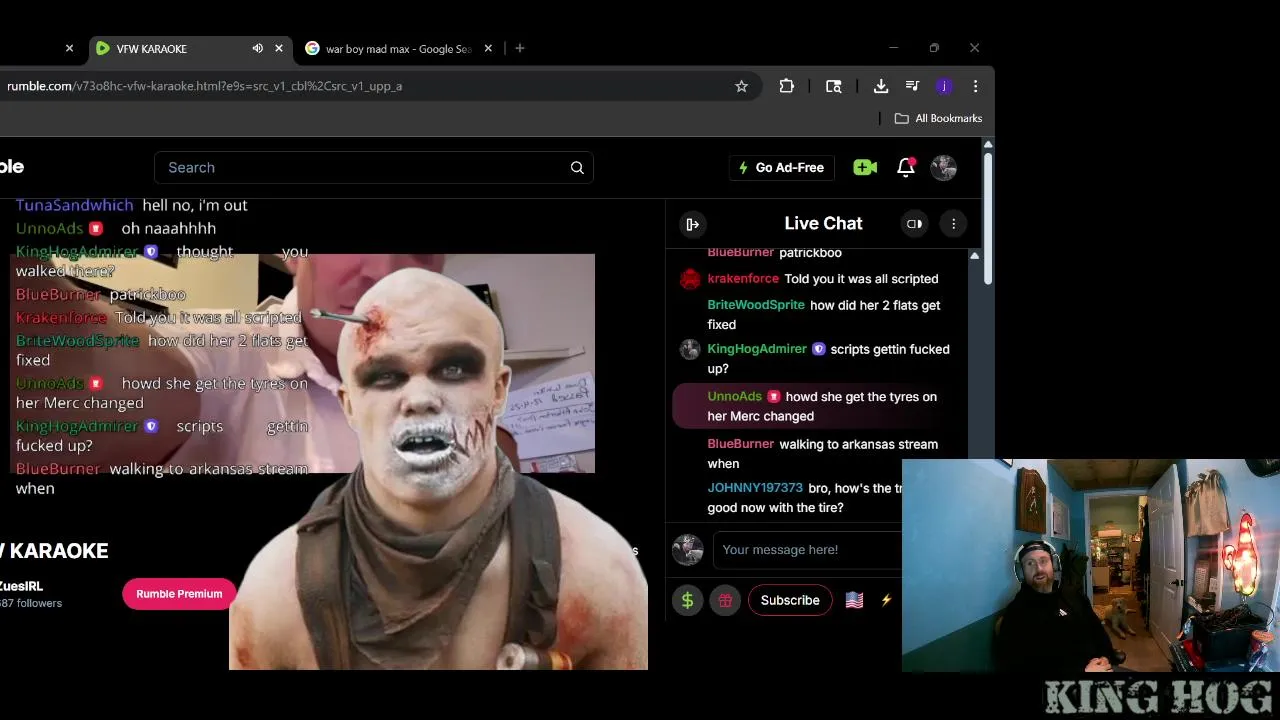Click the search magnifier icon
This screenshot has width=1280, height=720.
[577, 167]
